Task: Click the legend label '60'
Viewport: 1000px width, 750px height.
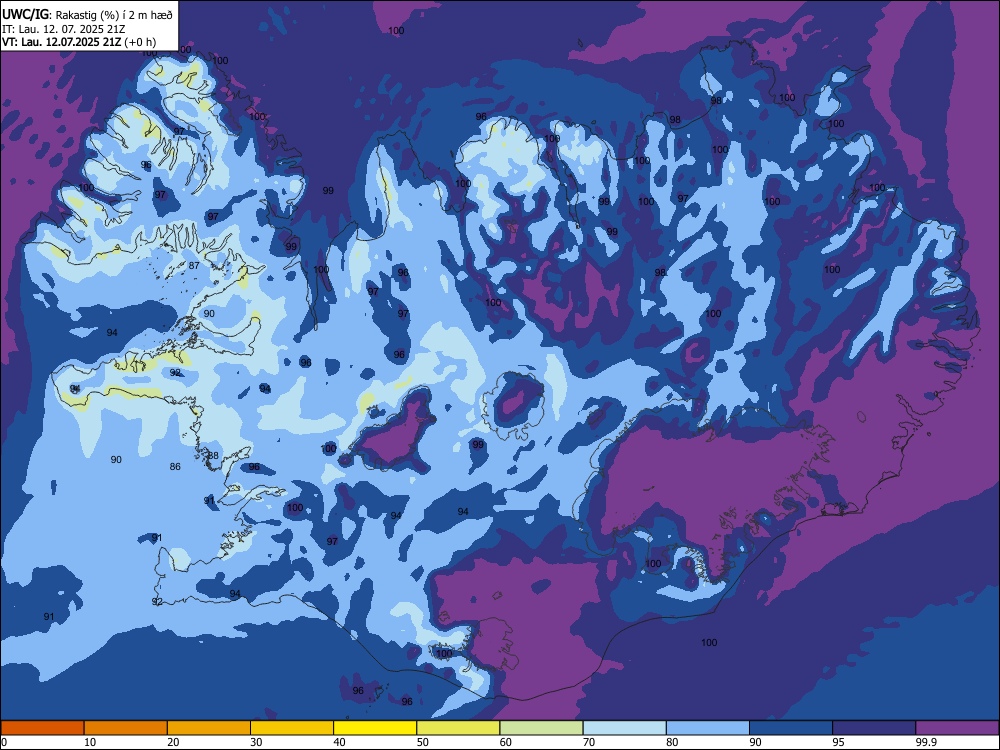Action: pyautogui.click(x=506, y=742)
